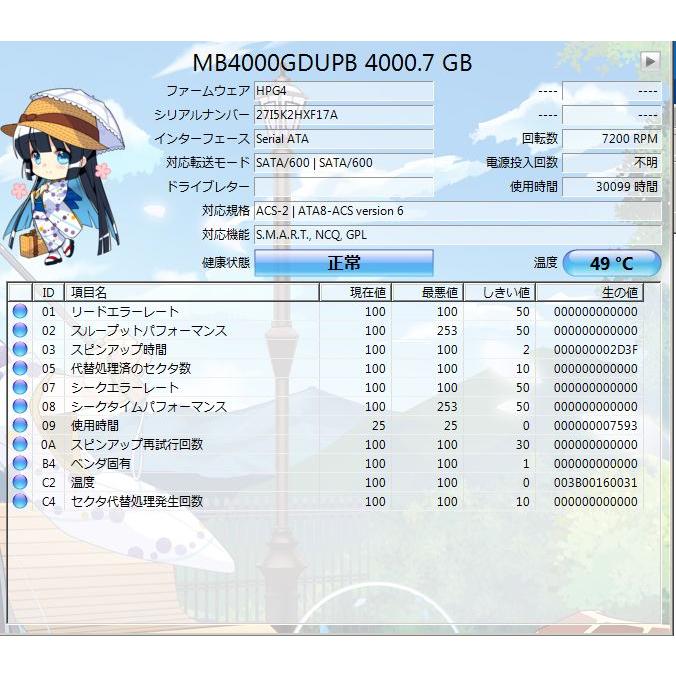
Task: Select the 使用時間 row name in table
Action: coord(95,425)
